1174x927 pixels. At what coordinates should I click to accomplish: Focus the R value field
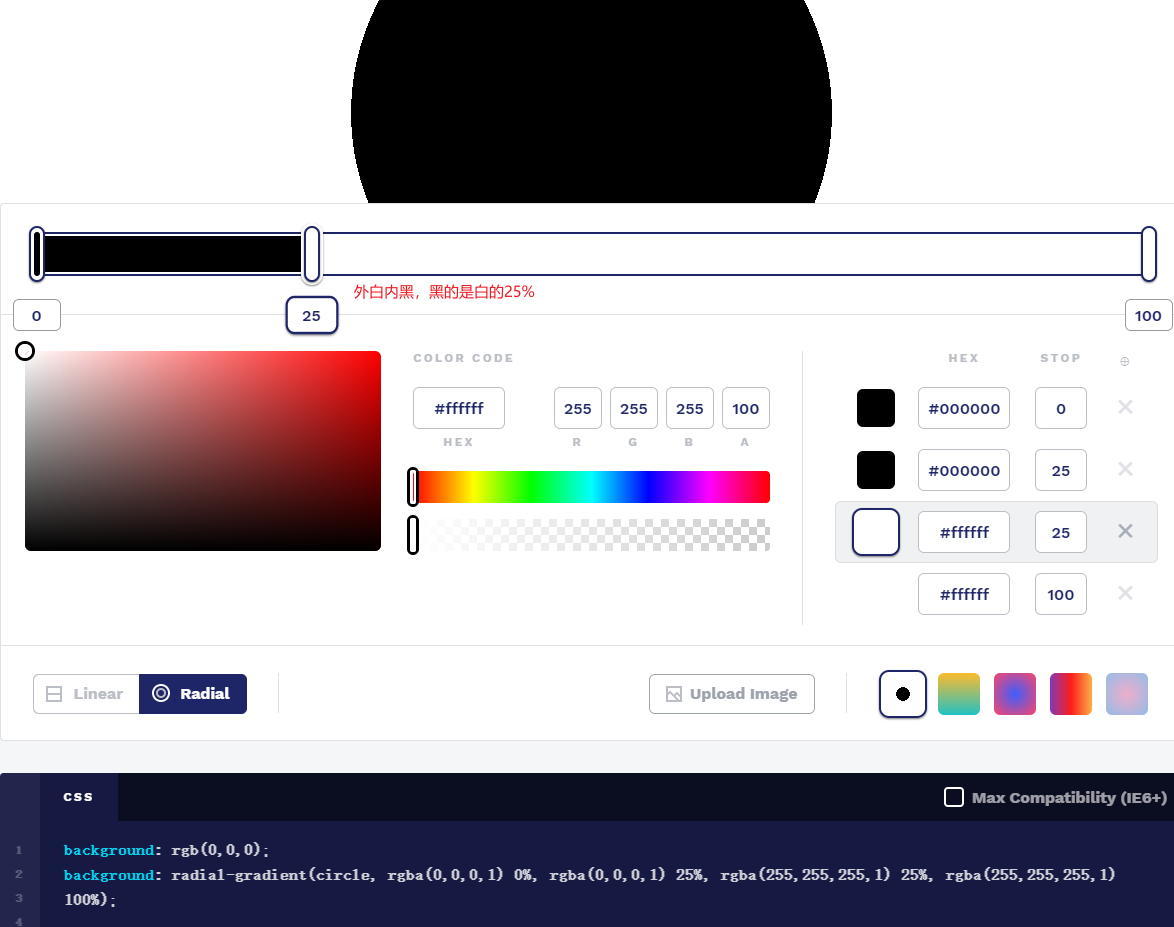577,408
